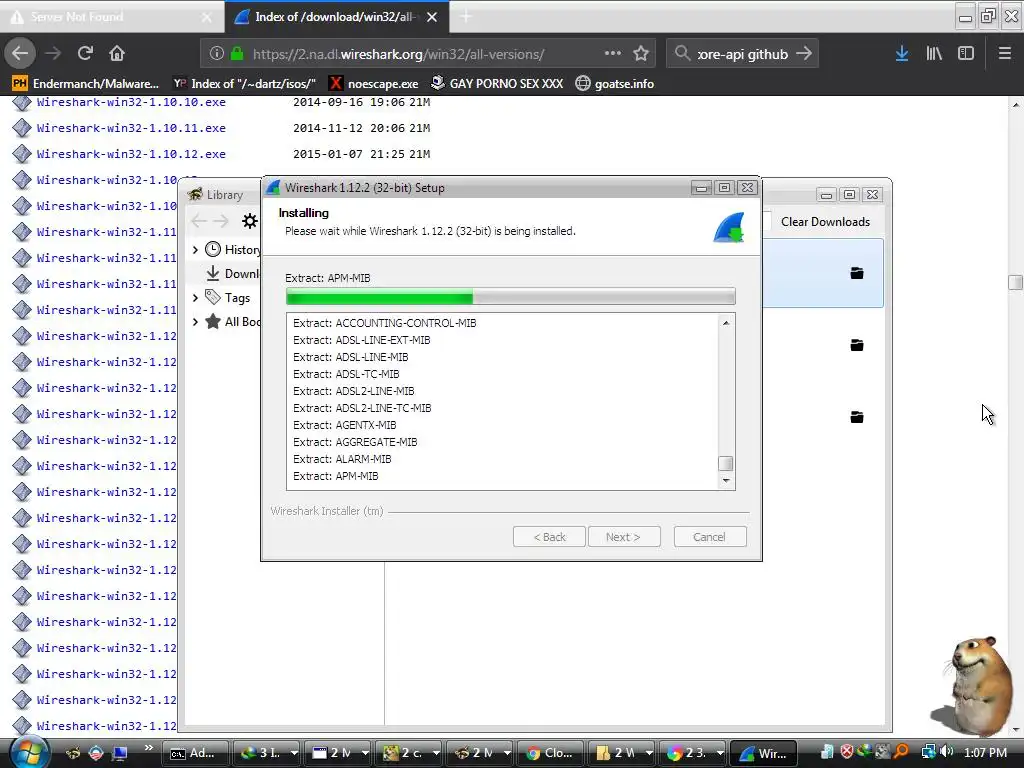Open goatse.info bookmark
1024x768 pixels.
click(x=615, y=84)
